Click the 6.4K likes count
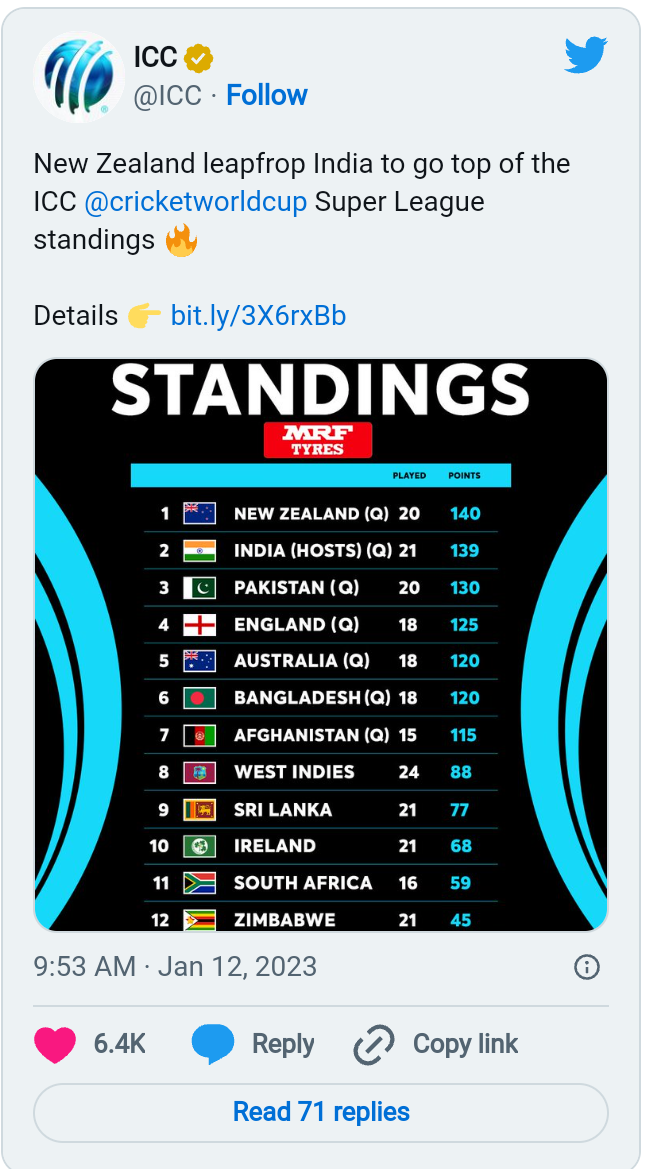Screen dimensions: 655x1169 (x=119, y=1044)
